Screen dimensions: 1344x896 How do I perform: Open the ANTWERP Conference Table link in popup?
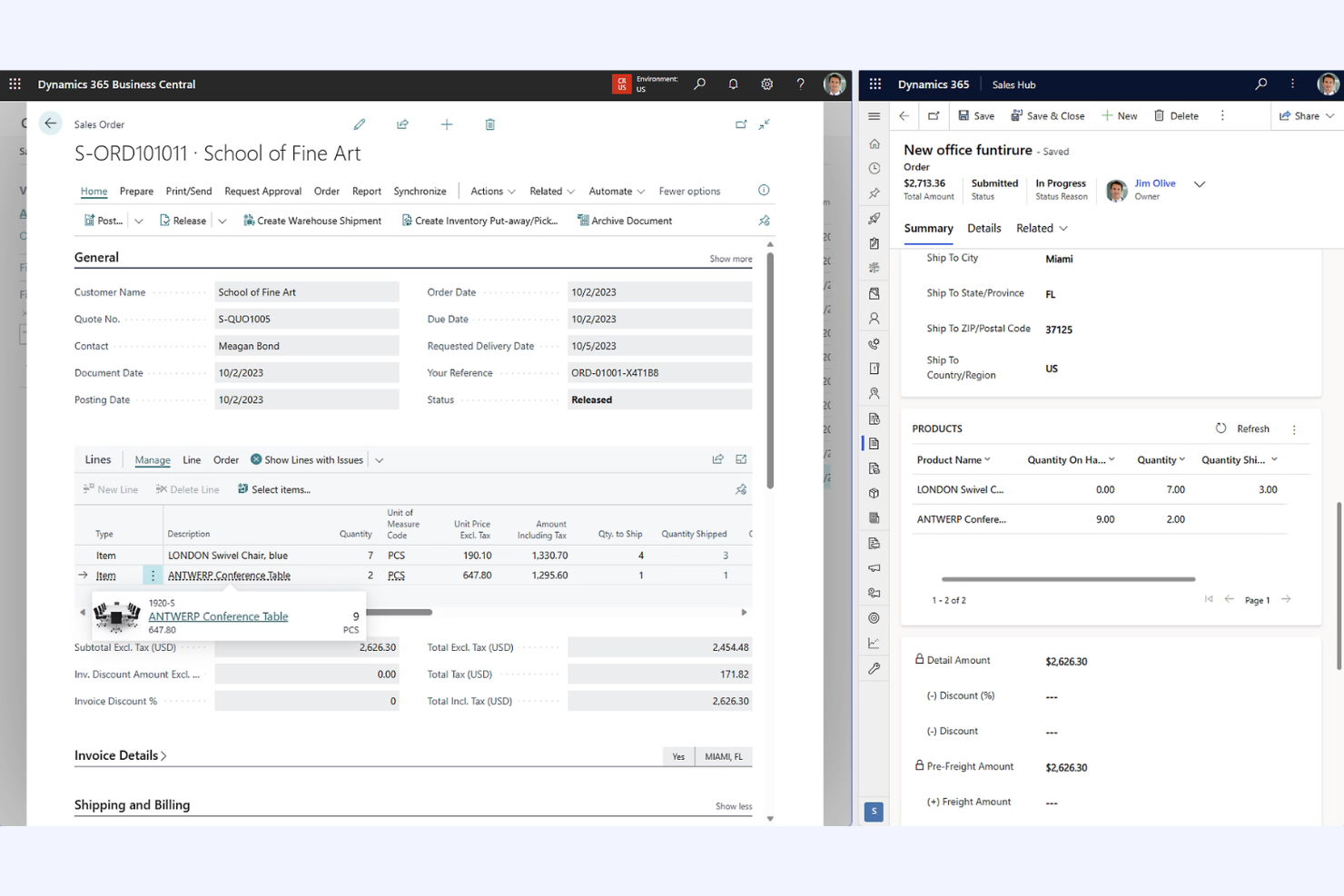click(218, 615)
